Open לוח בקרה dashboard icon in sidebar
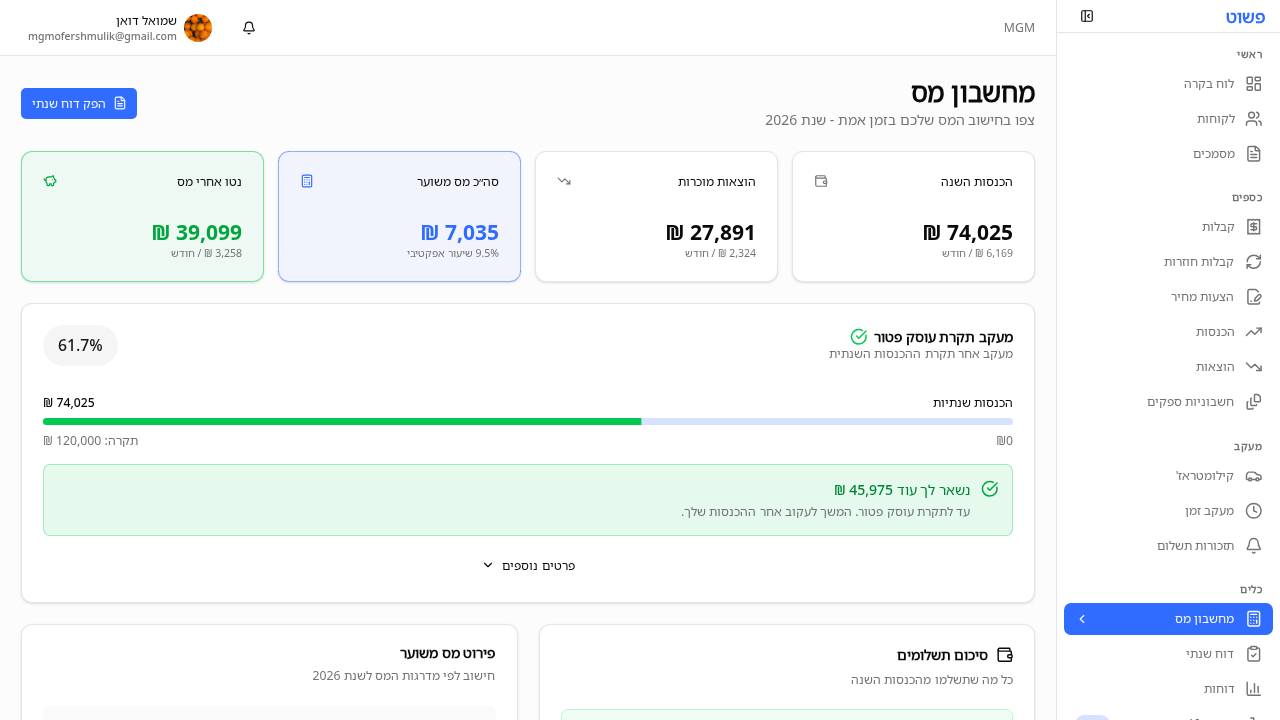1280x720 pixels. 1253,84
